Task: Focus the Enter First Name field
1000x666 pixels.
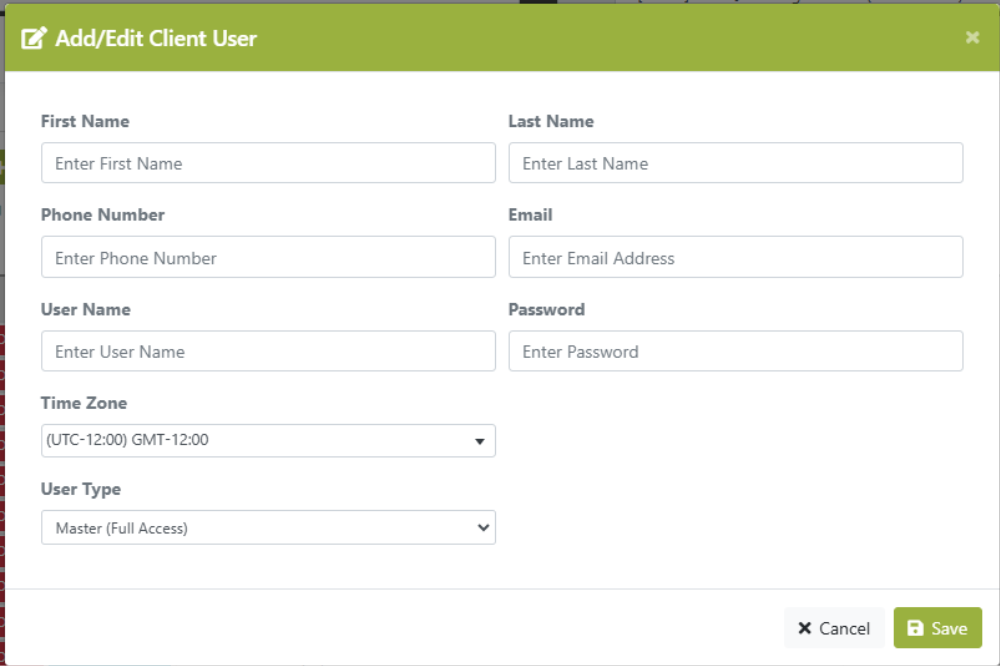Action: [x=267, y=163]
